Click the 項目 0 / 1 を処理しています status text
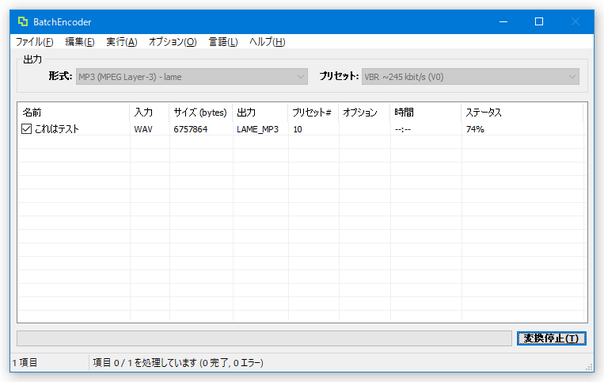Image resolution: width=604 pixels, height=382 pixels. 178,363
